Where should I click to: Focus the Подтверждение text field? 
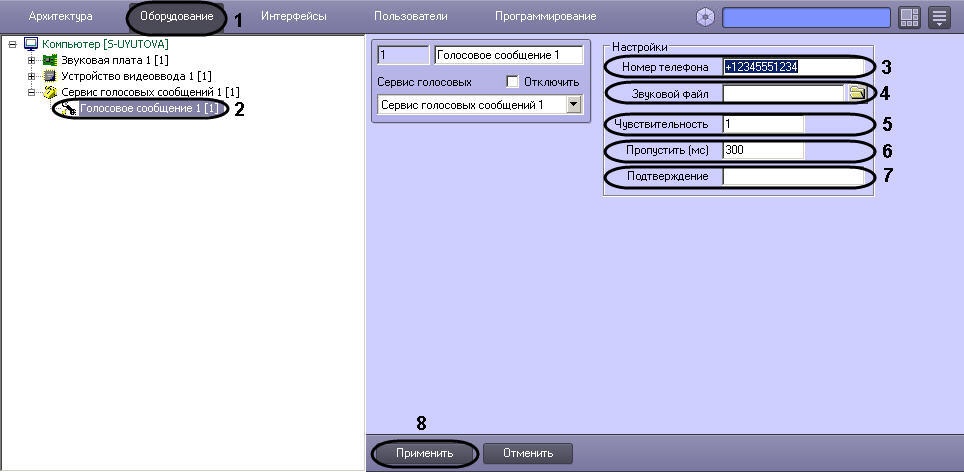pyautogui.click(x=790, y=176)
